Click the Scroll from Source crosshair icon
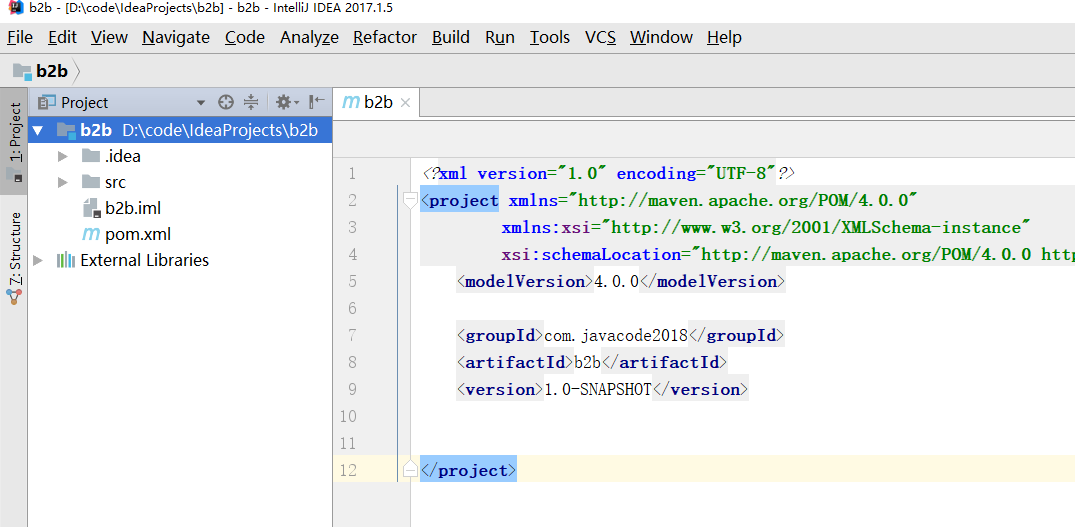This screenshot has height=527, width=1075. (x=226, y=102)
